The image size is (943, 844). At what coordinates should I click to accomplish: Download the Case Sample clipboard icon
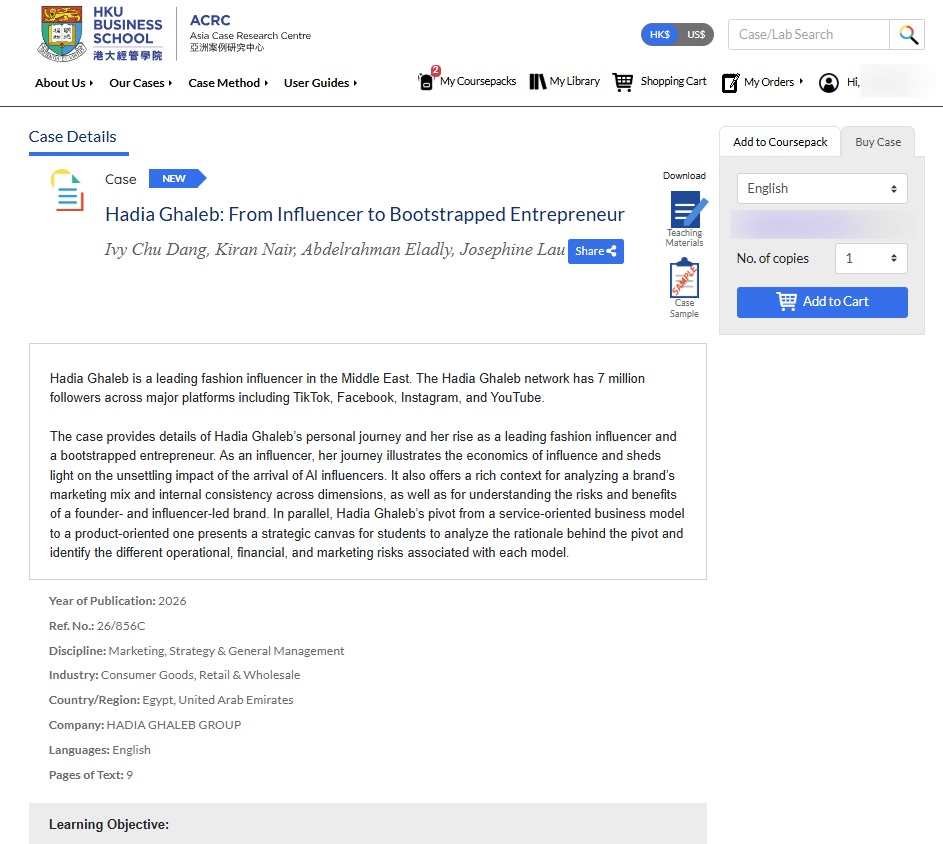tap(684, 278)
